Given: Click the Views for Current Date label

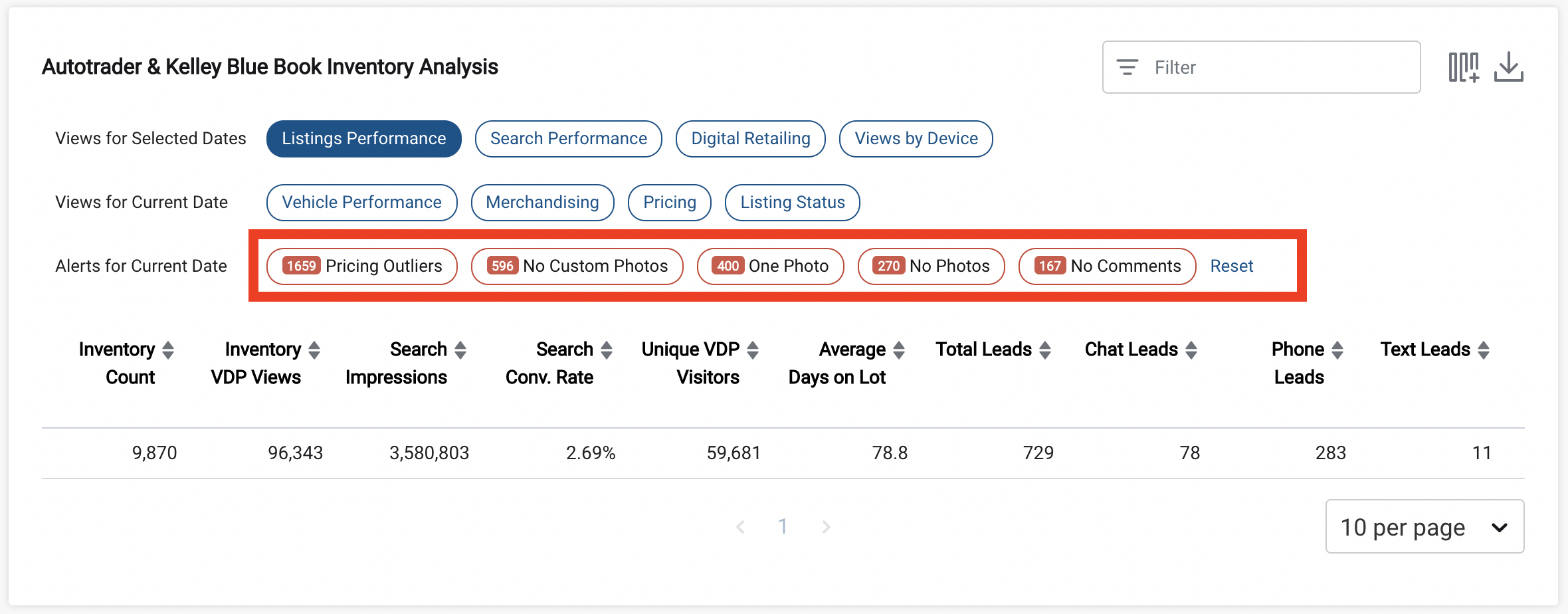Looking at the screenshot, I should click(142, 203).
